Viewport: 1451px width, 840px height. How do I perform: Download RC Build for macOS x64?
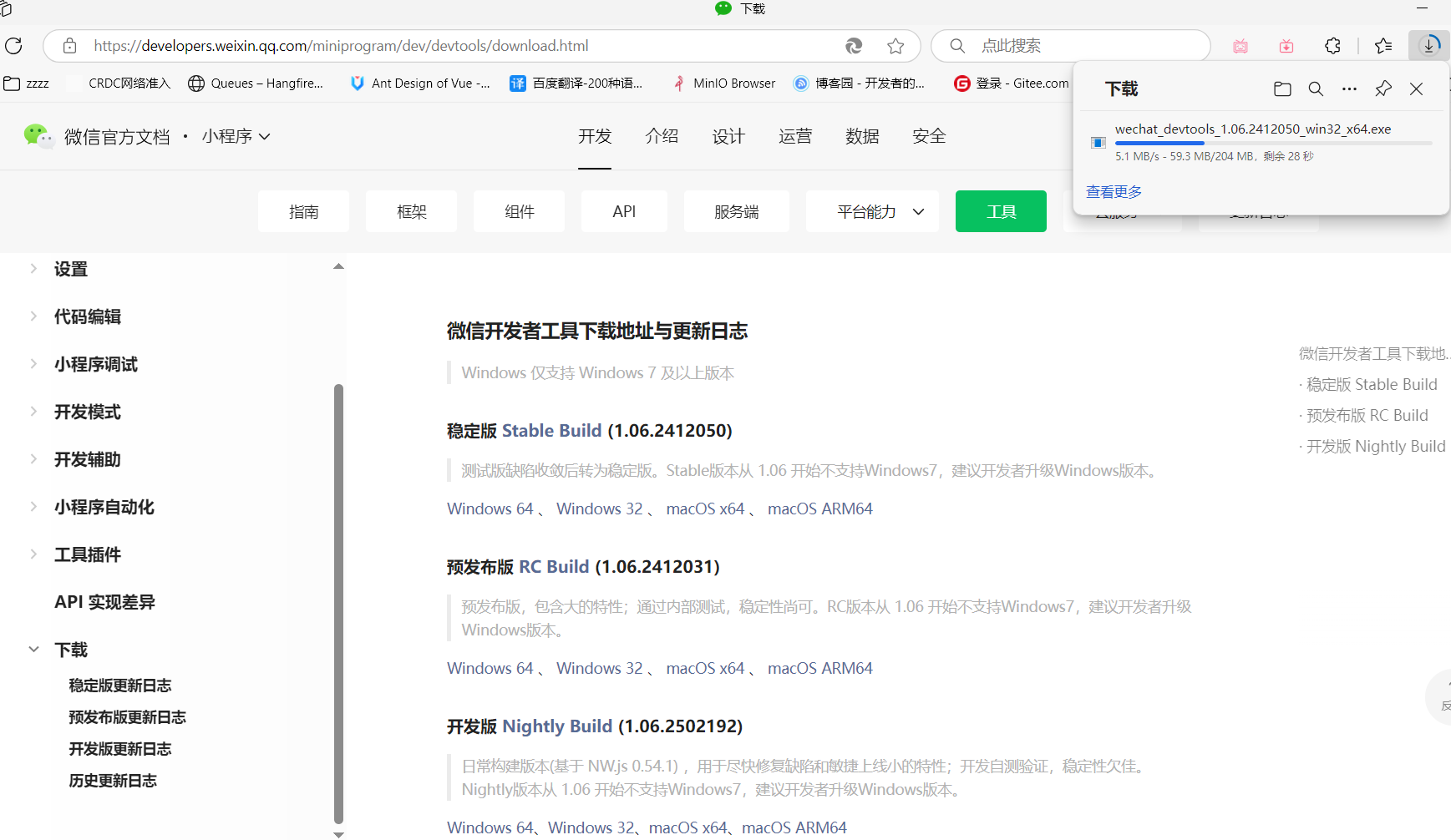click(705, 668)
